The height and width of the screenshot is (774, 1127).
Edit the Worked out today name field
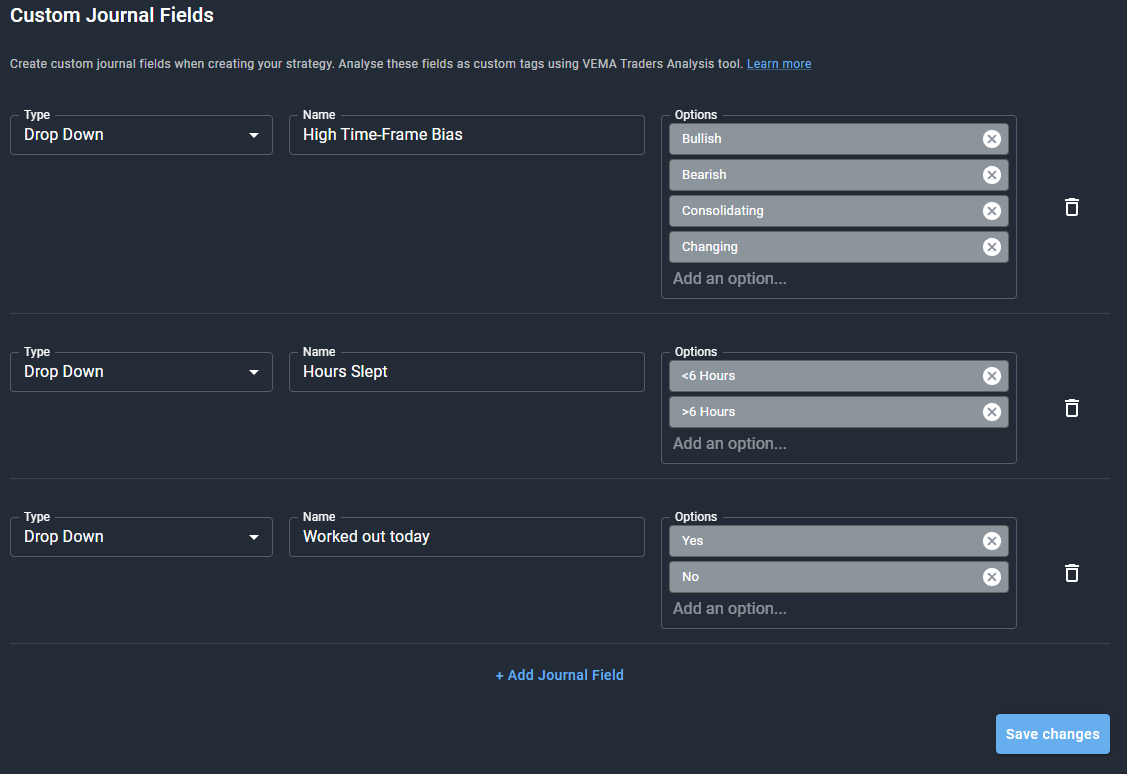pos(466,537)
